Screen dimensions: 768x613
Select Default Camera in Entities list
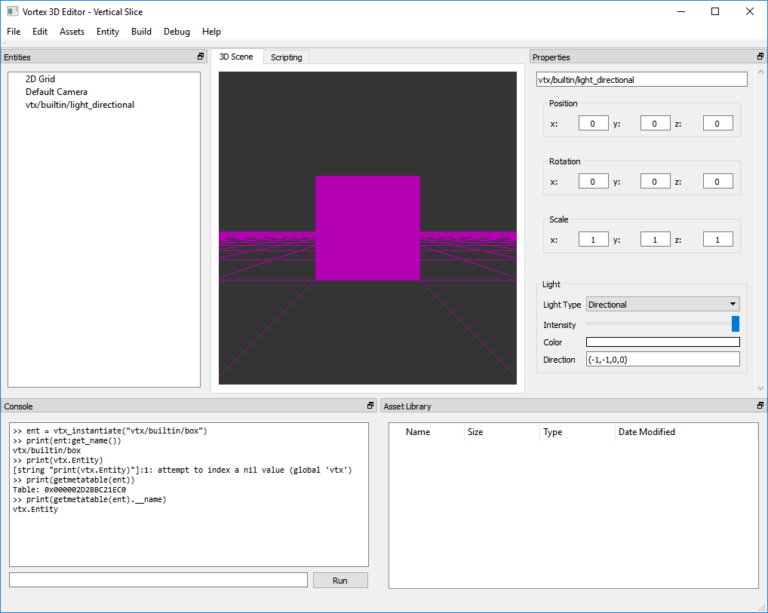pyautogui.click(x=56, y=92)
